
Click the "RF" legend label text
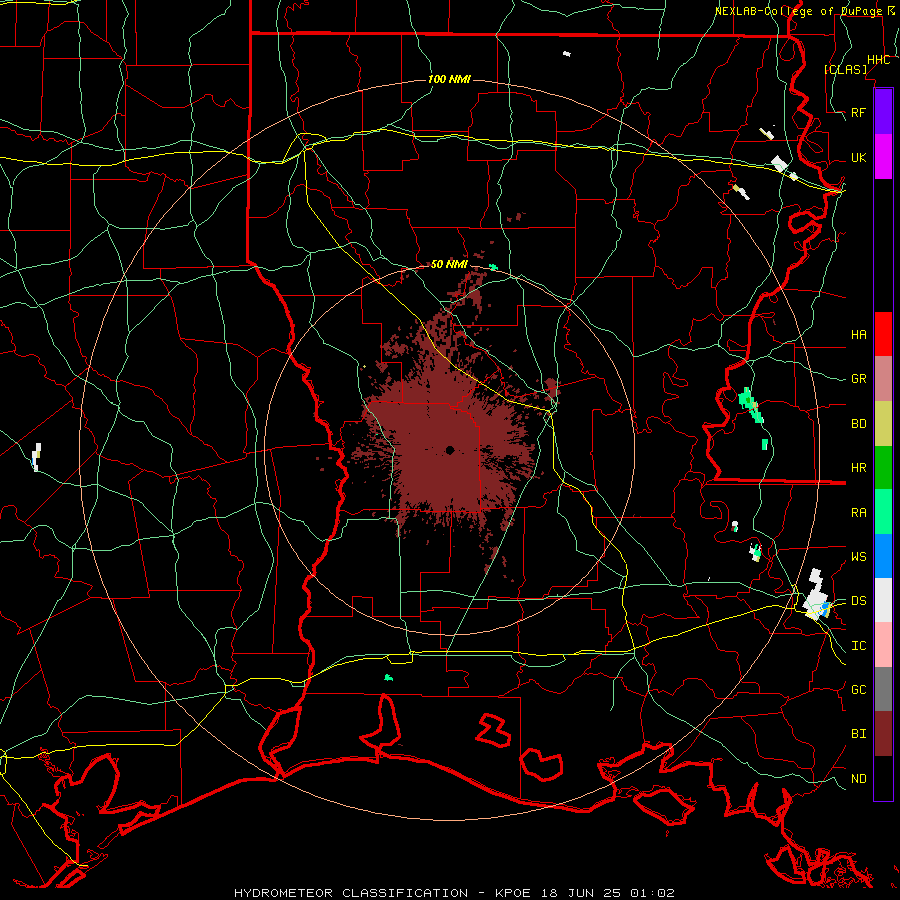click(858, 112)
